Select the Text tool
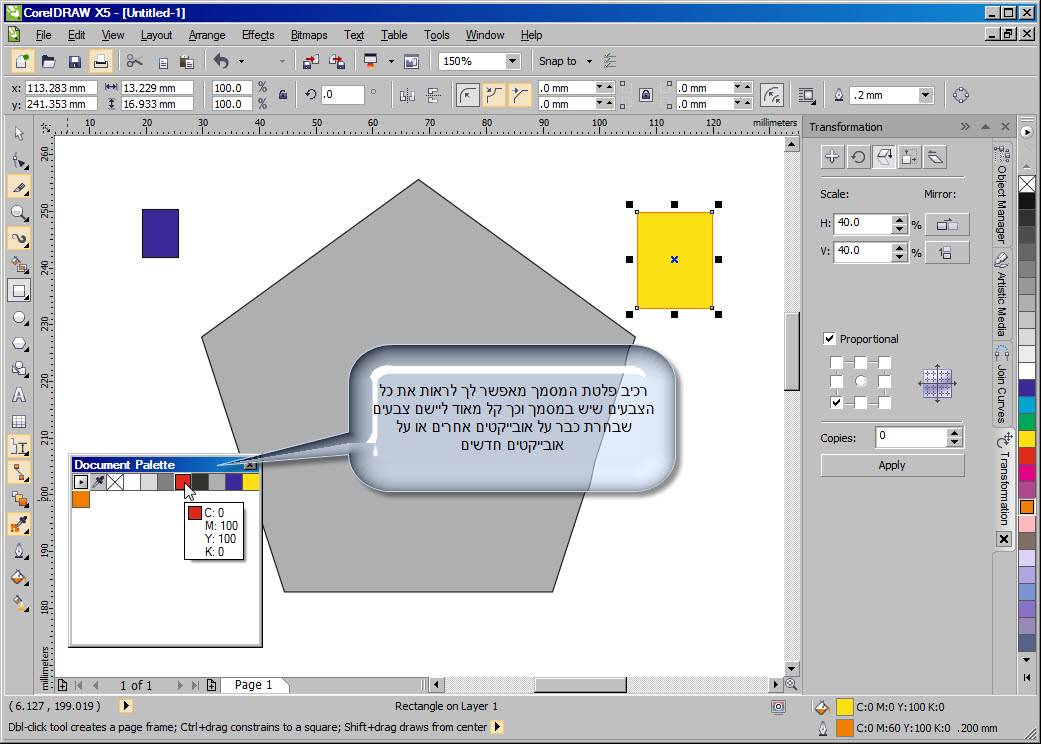The image size is (1041, 744). 19,395
